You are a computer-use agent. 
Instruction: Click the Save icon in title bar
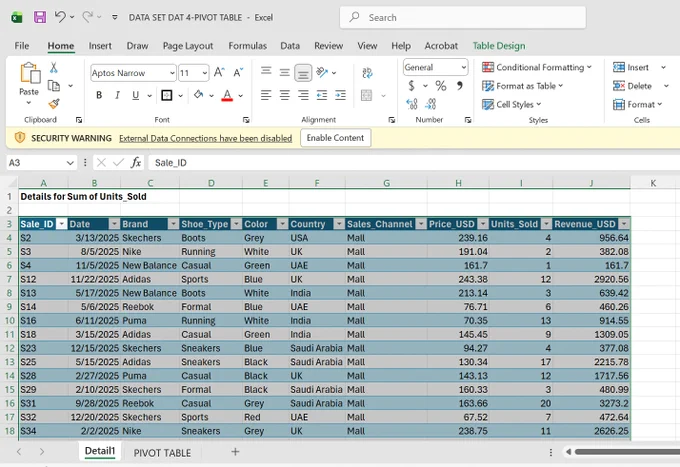(x=40, y=17)
